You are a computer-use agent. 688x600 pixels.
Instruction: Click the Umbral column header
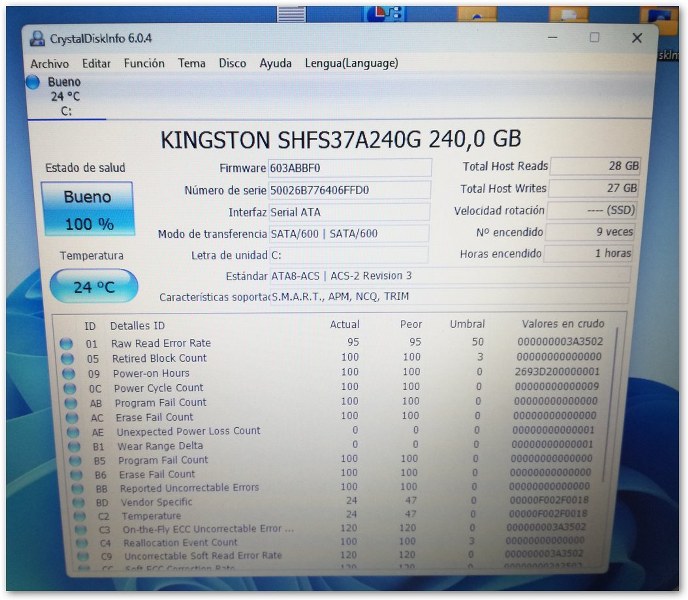pos(467,324)
